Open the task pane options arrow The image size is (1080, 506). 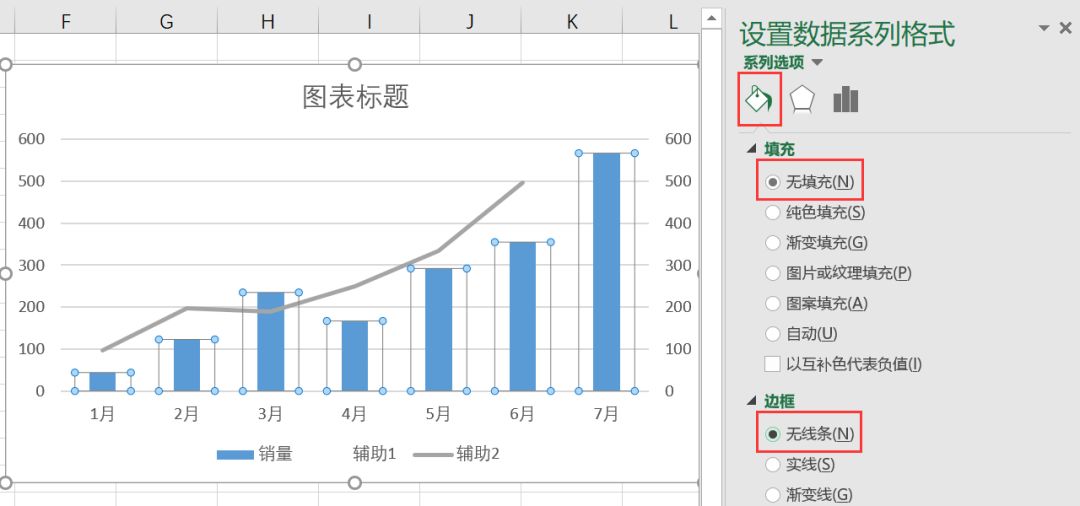1044,29
